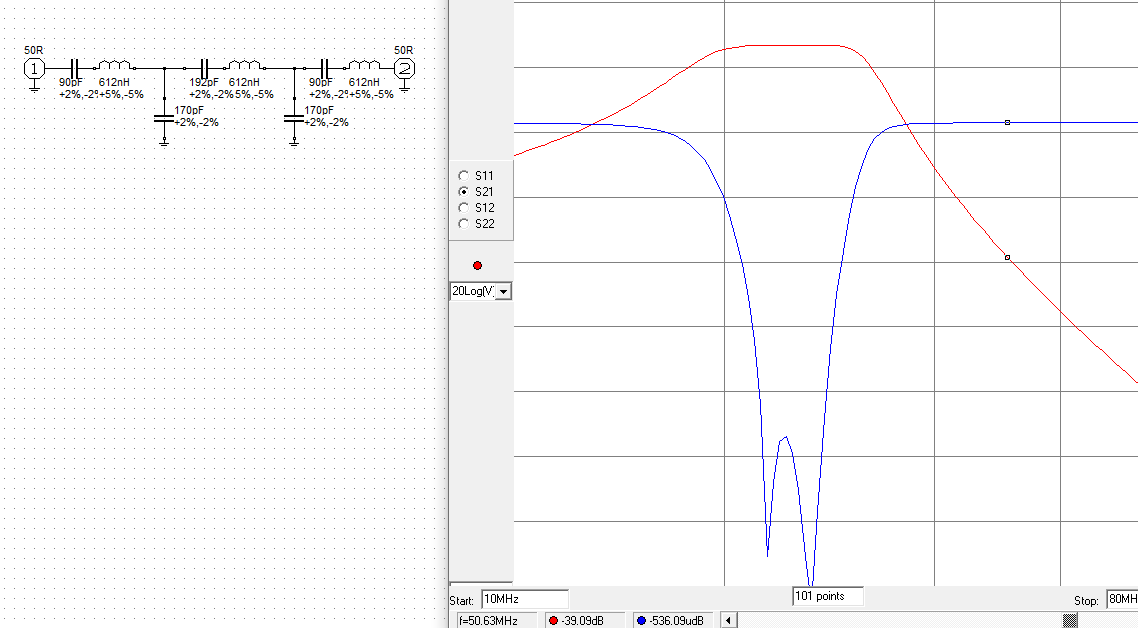This screenshot has width=1138, height=628.
Task: Select the S11 radio button
Action: (463, 175)
